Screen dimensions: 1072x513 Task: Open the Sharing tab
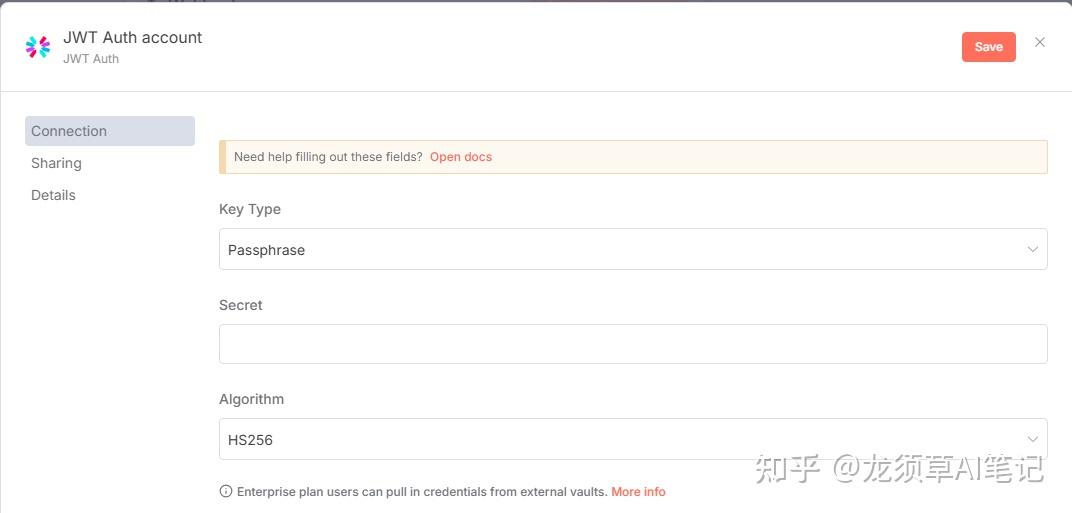coord(57,163)
